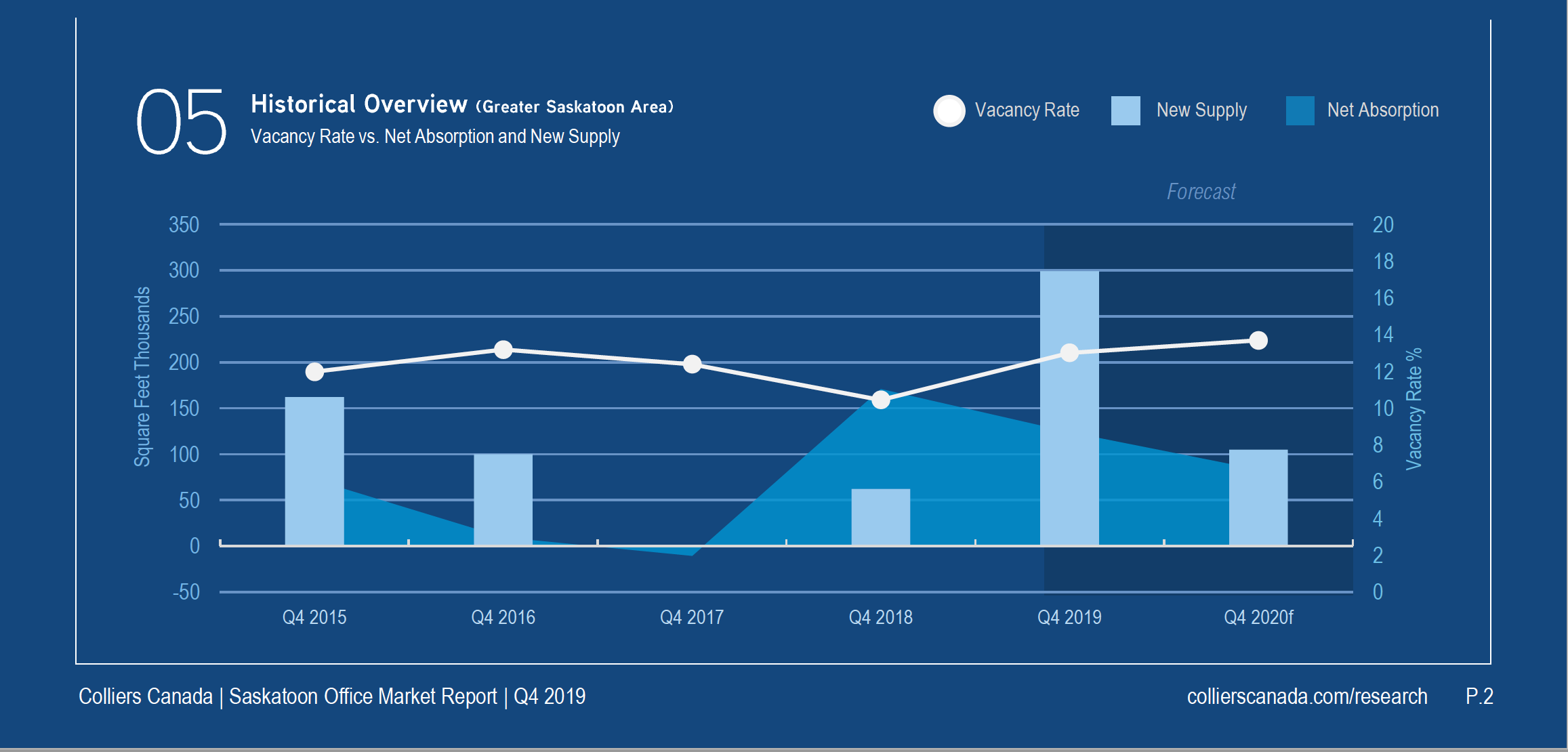
Task: Click the '16' right axis value
Action: click(x=1383, y=298)
